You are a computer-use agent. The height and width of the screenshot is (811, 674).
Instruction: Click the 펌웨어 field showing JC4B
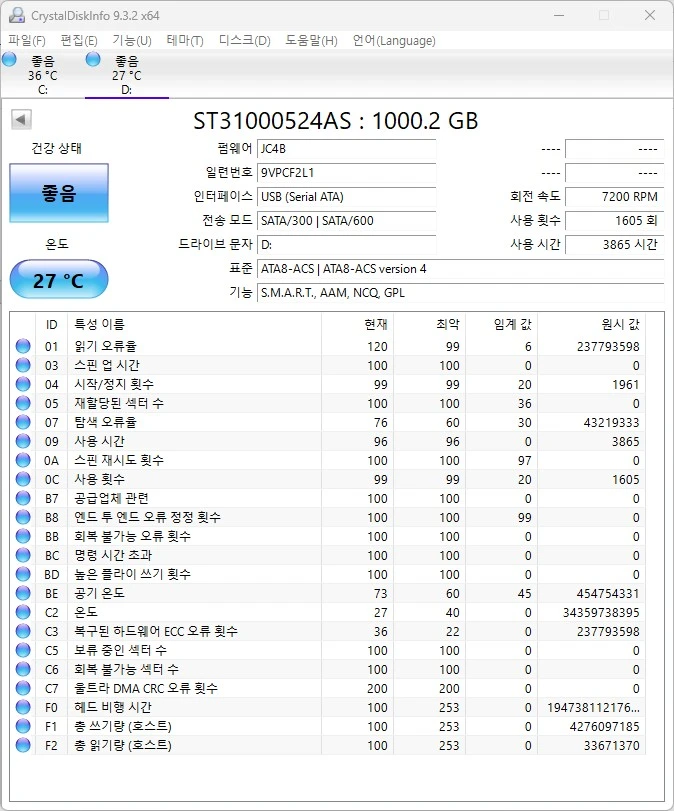click(x=347, y=149)
